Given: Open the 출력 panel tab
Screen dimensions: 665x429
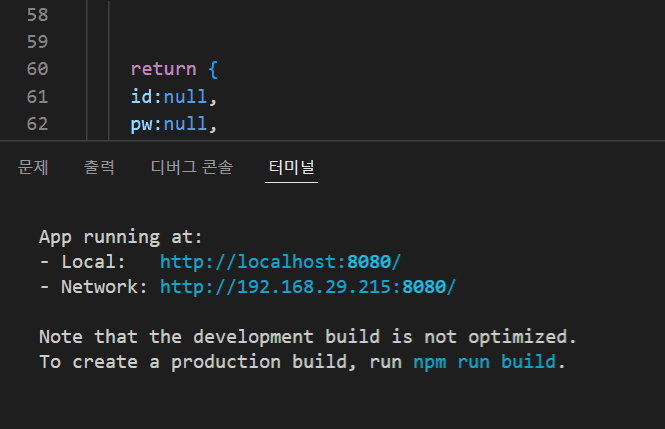Looking at the screenshot, I should (99, 168).
